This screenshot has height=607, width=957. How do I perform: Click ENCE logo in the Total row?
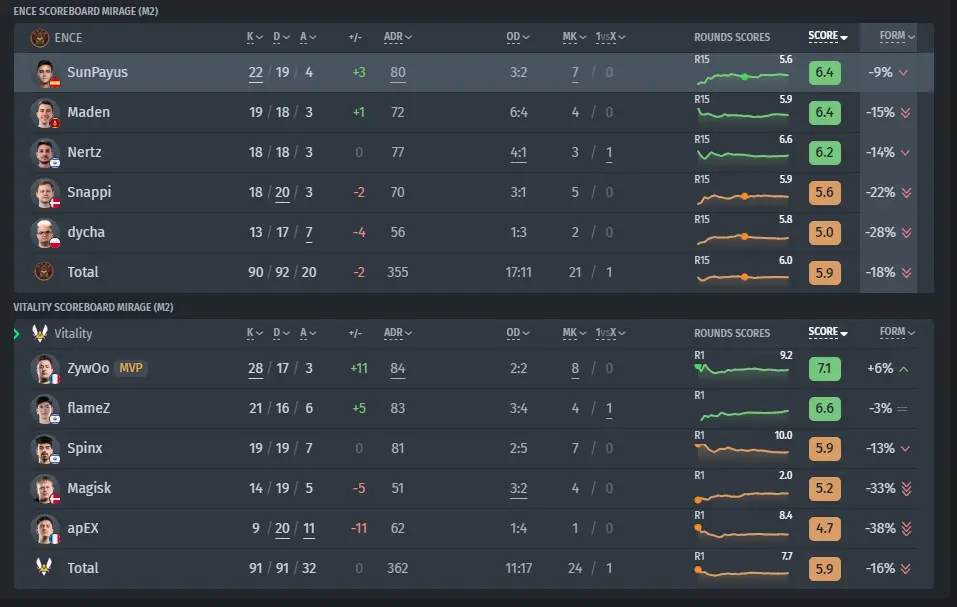click(x=44, y=271)
